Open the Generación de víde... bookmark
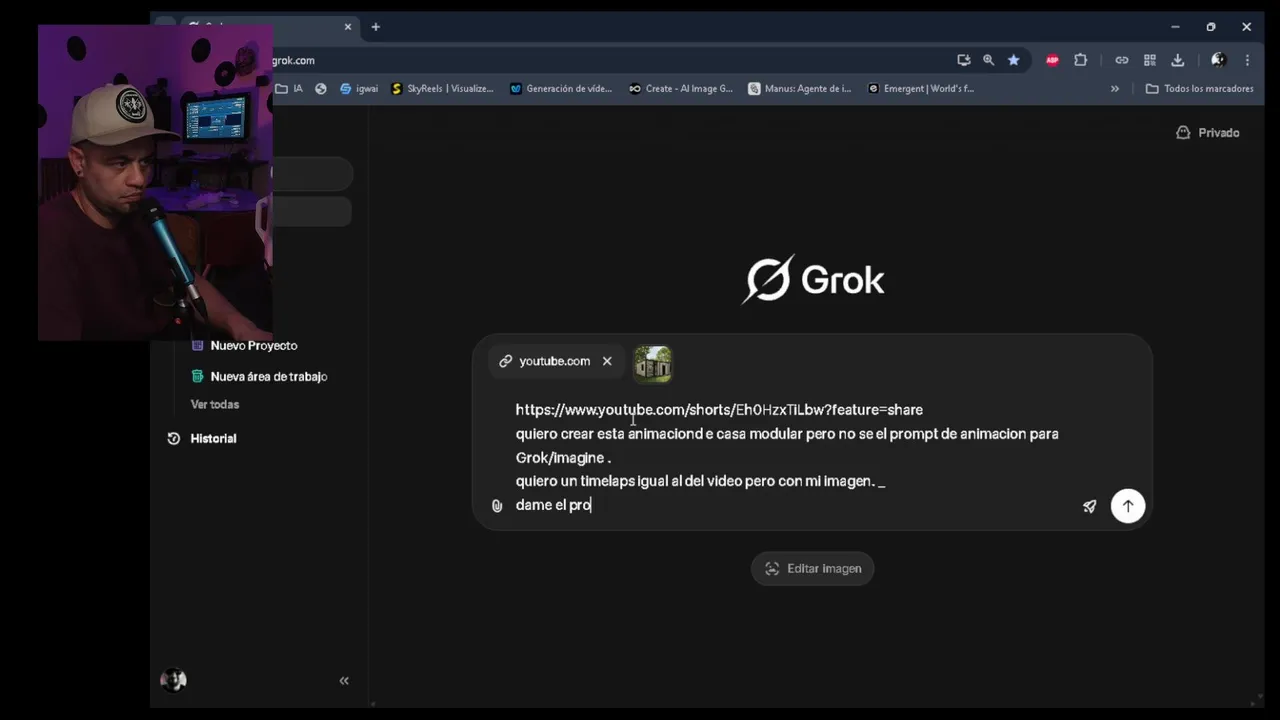This screenshot has height=720, width=1280. point(561,88)
